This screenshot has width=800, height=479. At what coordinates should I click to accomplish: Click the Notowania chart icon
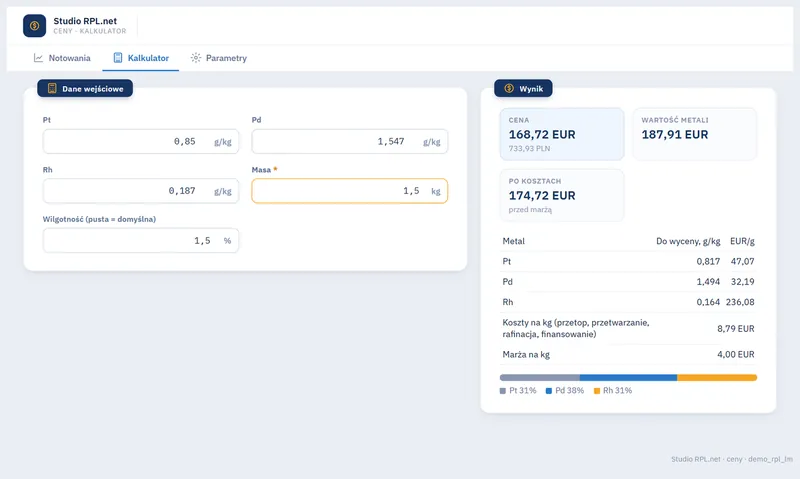[38, 58]
